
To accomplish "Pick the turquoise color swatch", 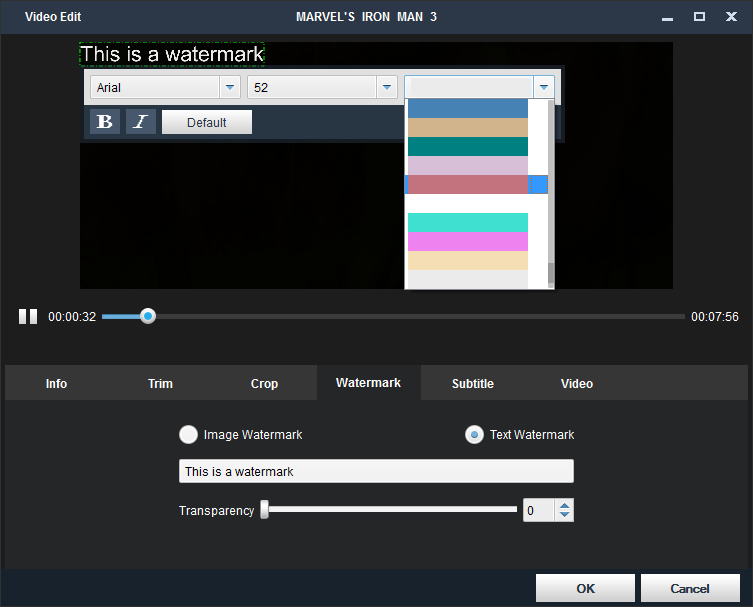I will [x=468, y=223].
